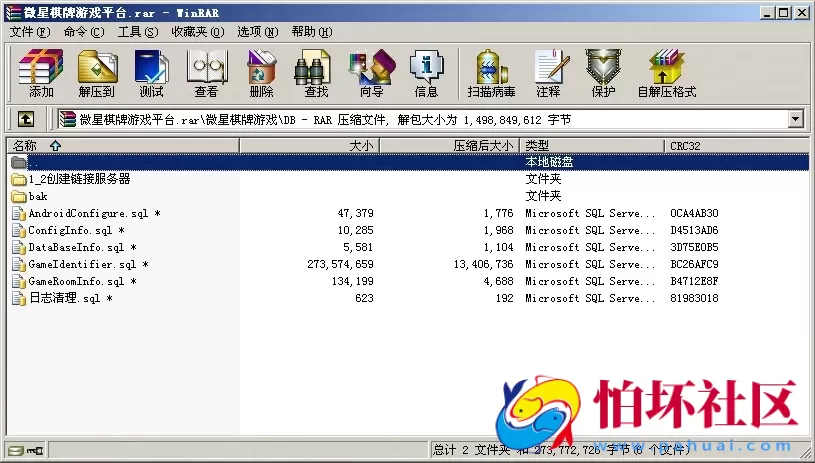Go up one folder level button
The image size is (815, 463).
[x=26, y=120]
